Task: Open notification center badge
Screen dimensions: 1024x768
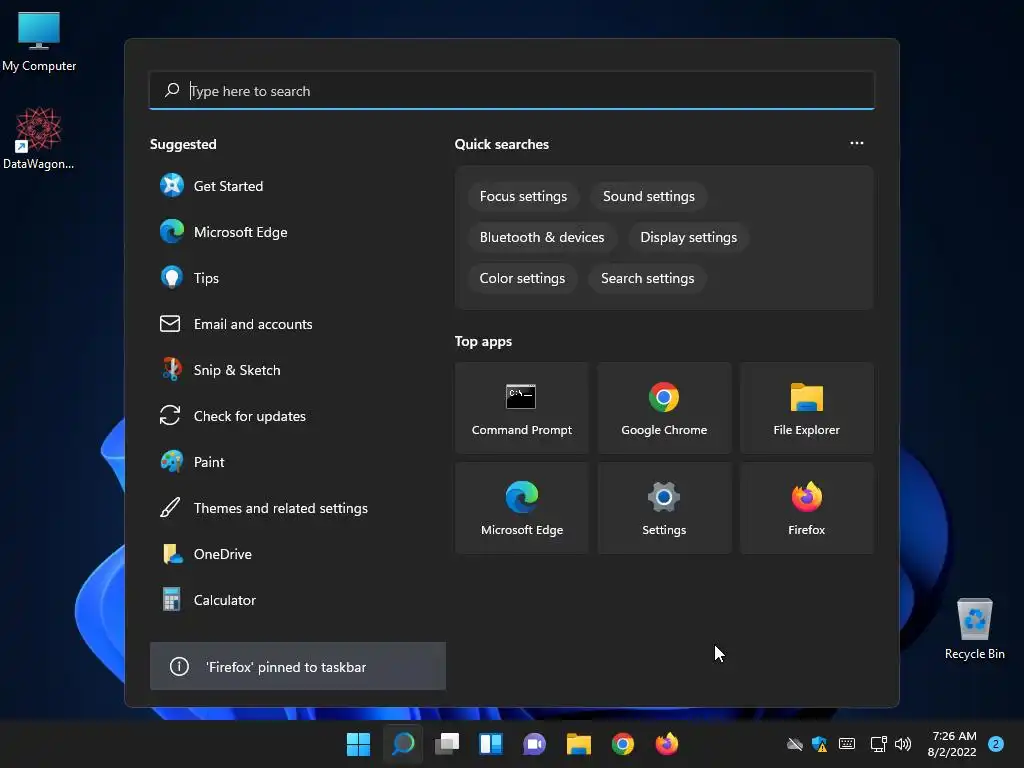Action: coord(995,744)
